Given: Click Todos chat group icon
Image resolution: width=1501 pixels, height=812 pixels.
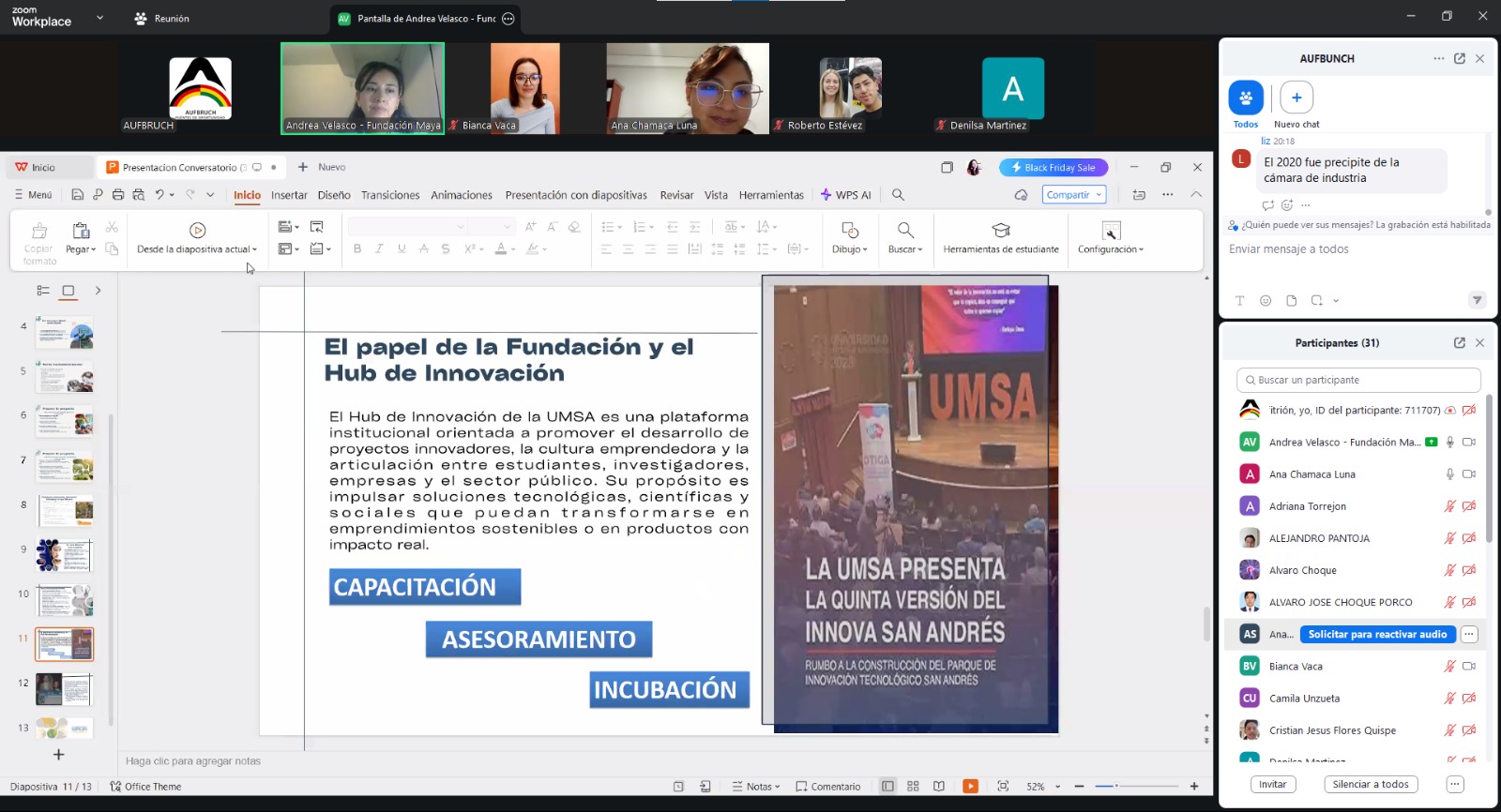Looking at the screenshot, I should [1246, 98].
